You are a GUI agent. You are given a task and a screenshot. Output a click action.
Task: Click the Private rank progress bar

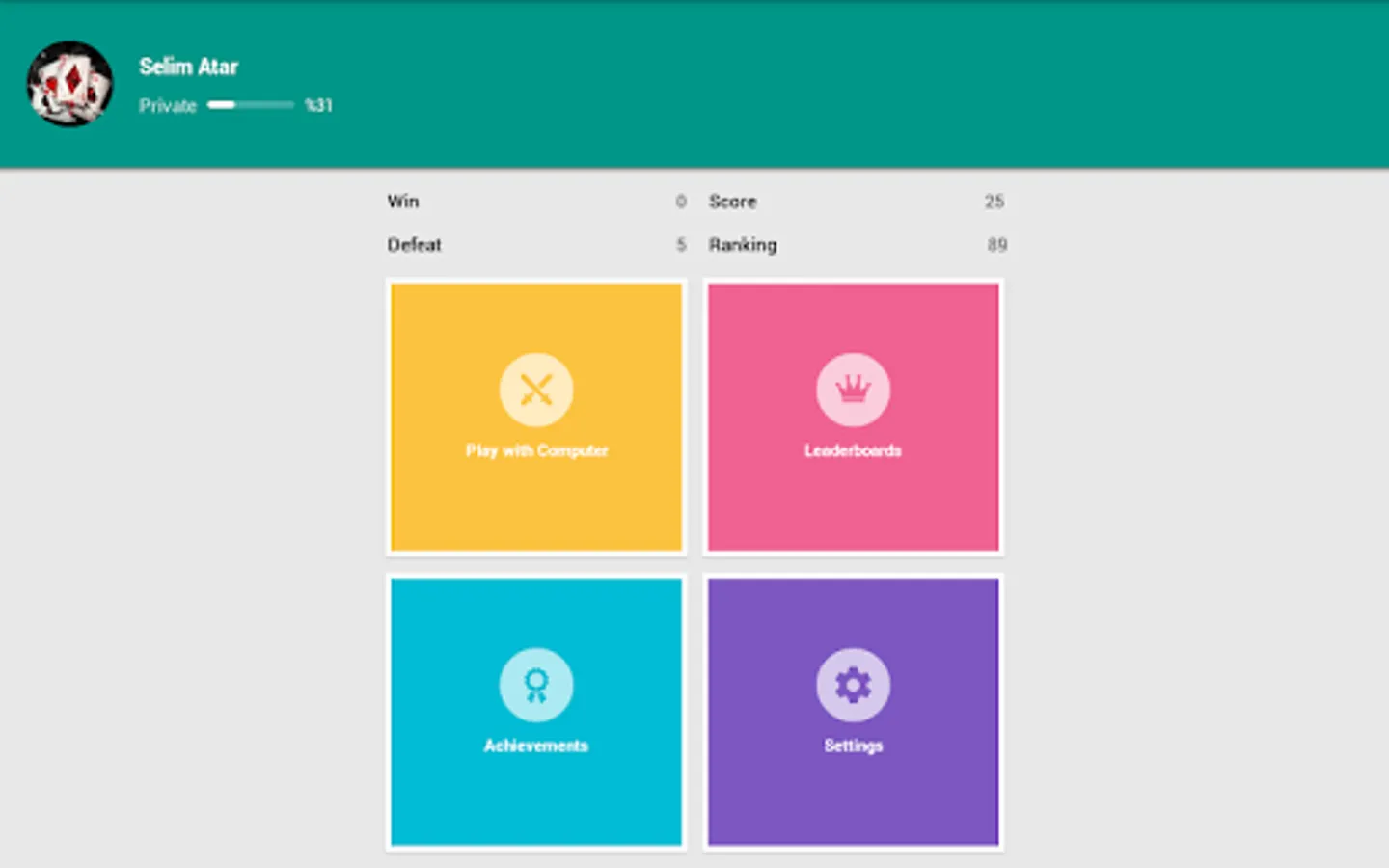point(251,105)
